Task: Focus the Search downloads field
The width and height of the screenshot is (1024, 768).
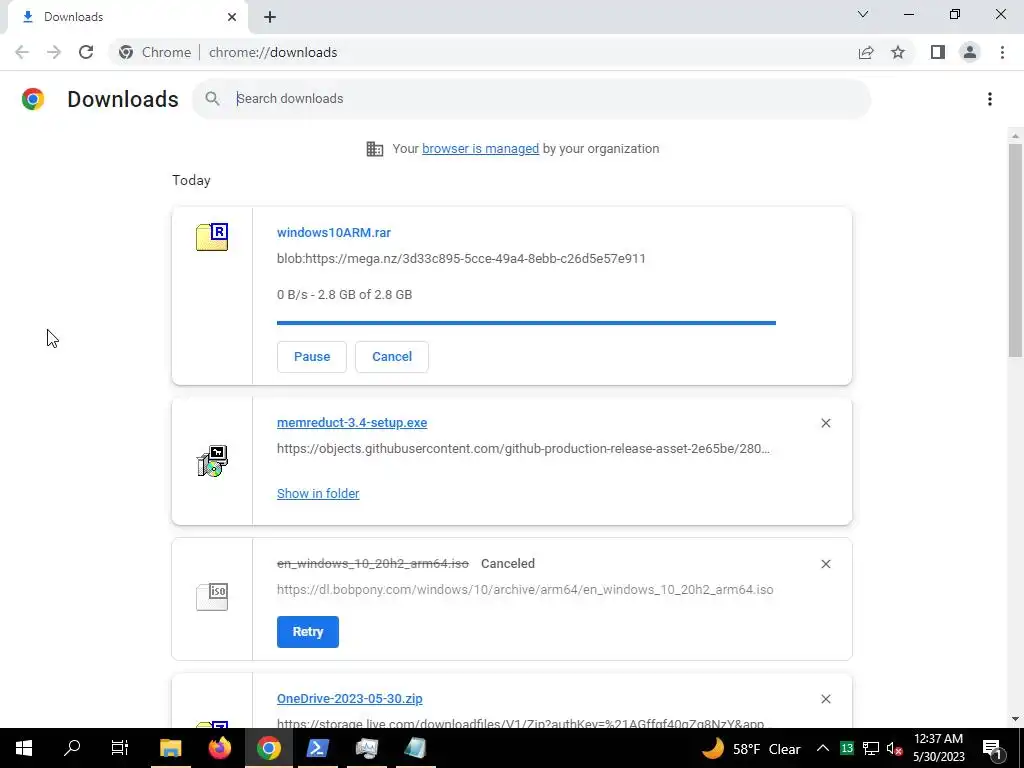Action: (x=532, y=99)
